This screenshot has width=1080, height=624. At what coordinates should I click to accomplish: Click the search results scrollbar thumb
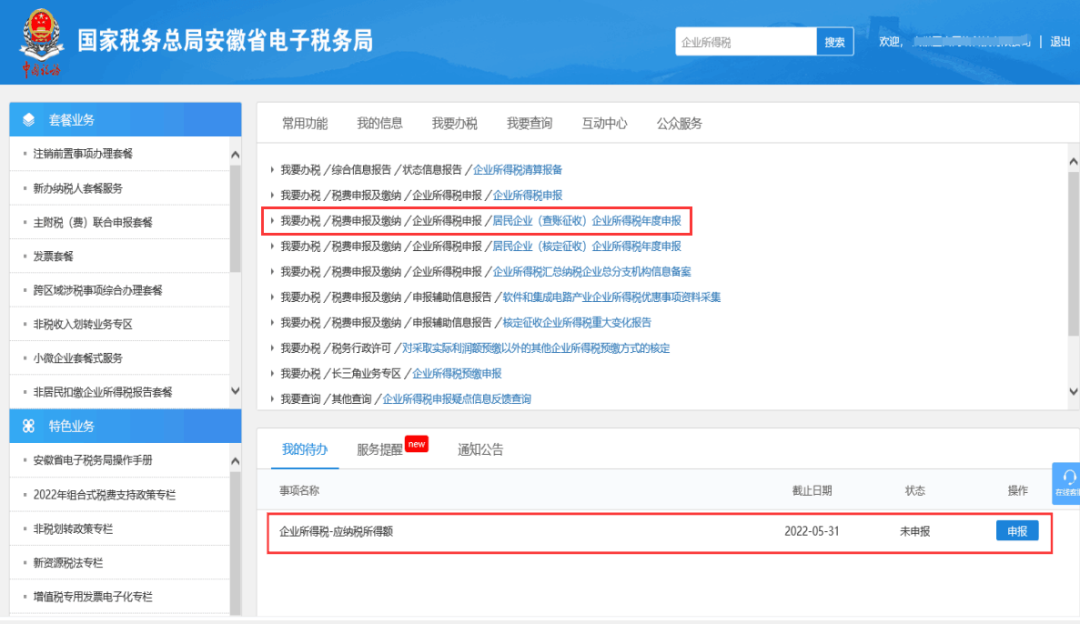pyautogui.click(x=1073, y=253)
